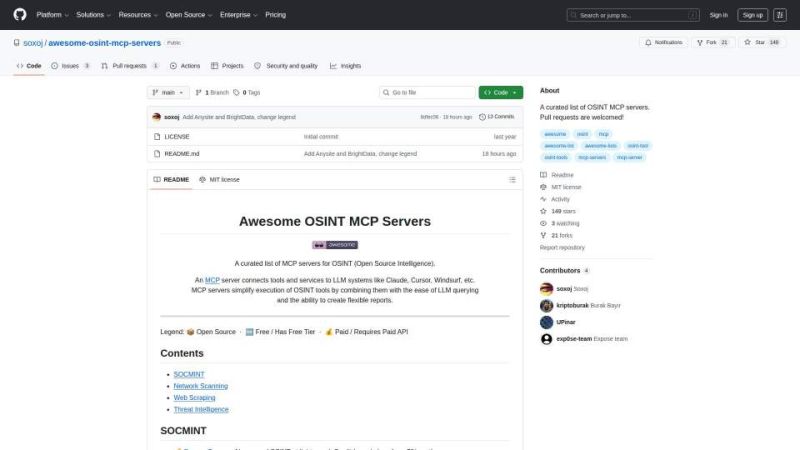Click the awesome badge
The image size is (800, 450).
335,245
